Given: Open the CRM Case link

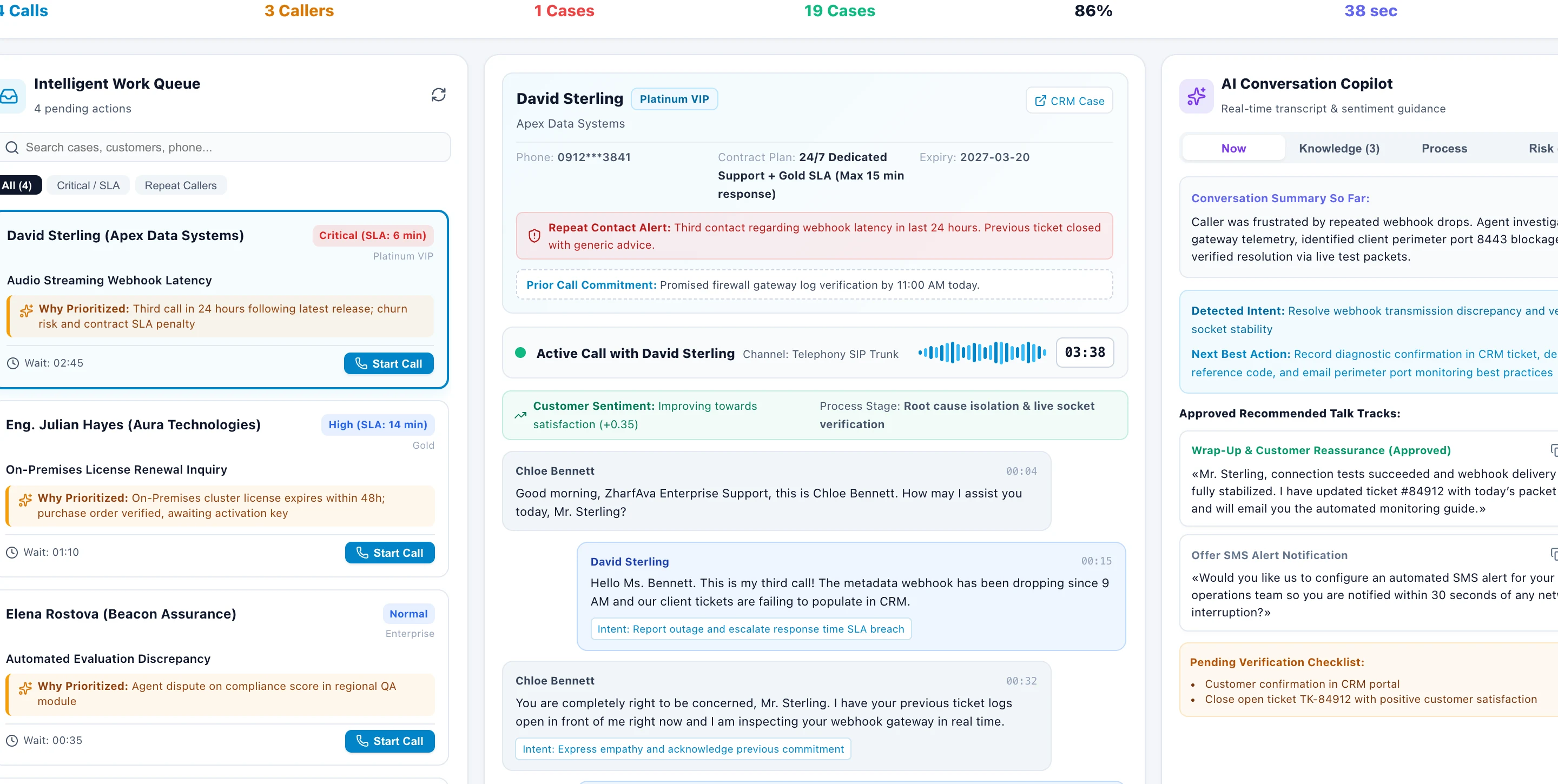Looking at the screenshot, I should (1070, 101).
